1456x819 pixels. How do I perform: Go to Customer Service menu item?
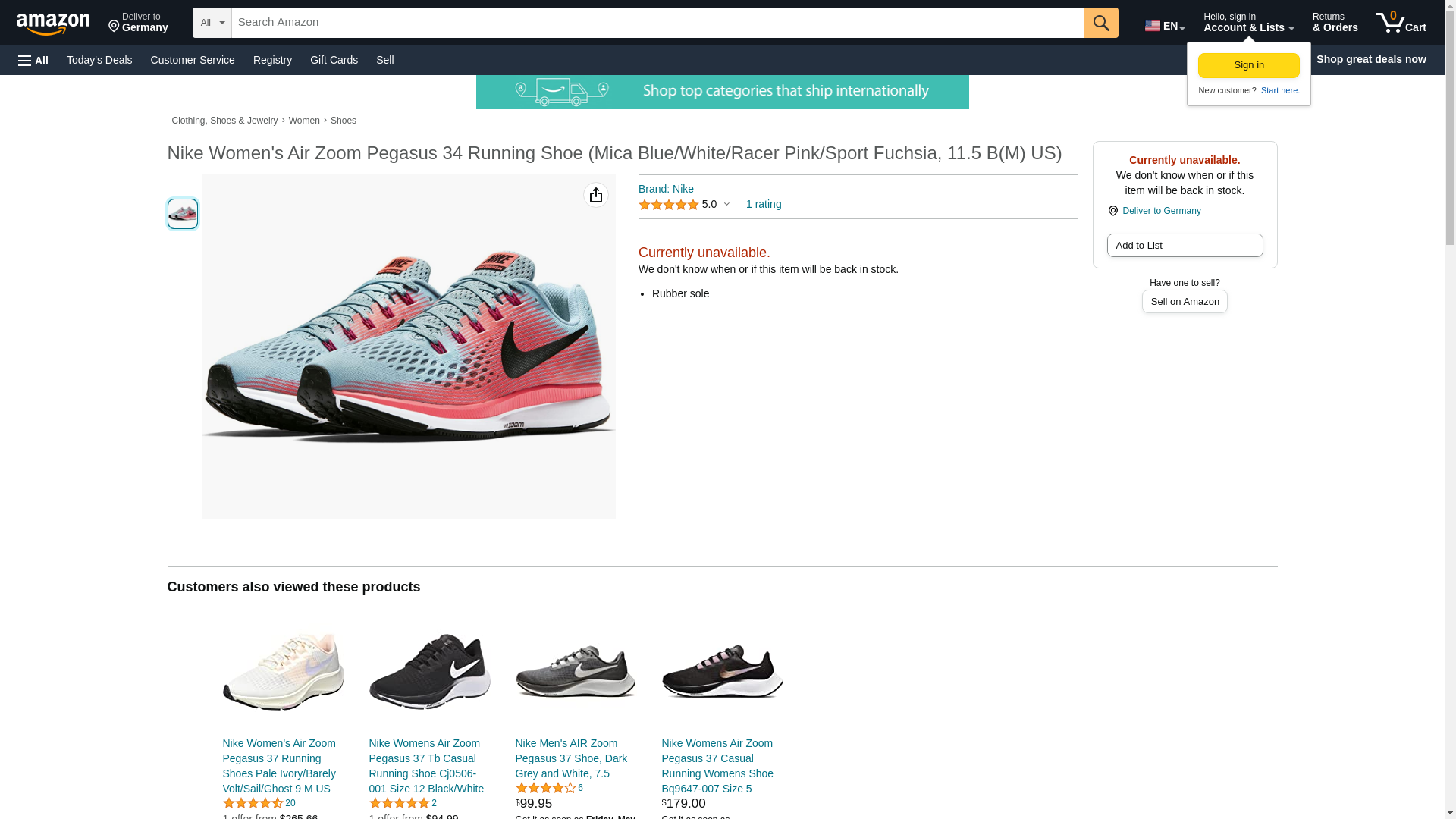point(193,60)
